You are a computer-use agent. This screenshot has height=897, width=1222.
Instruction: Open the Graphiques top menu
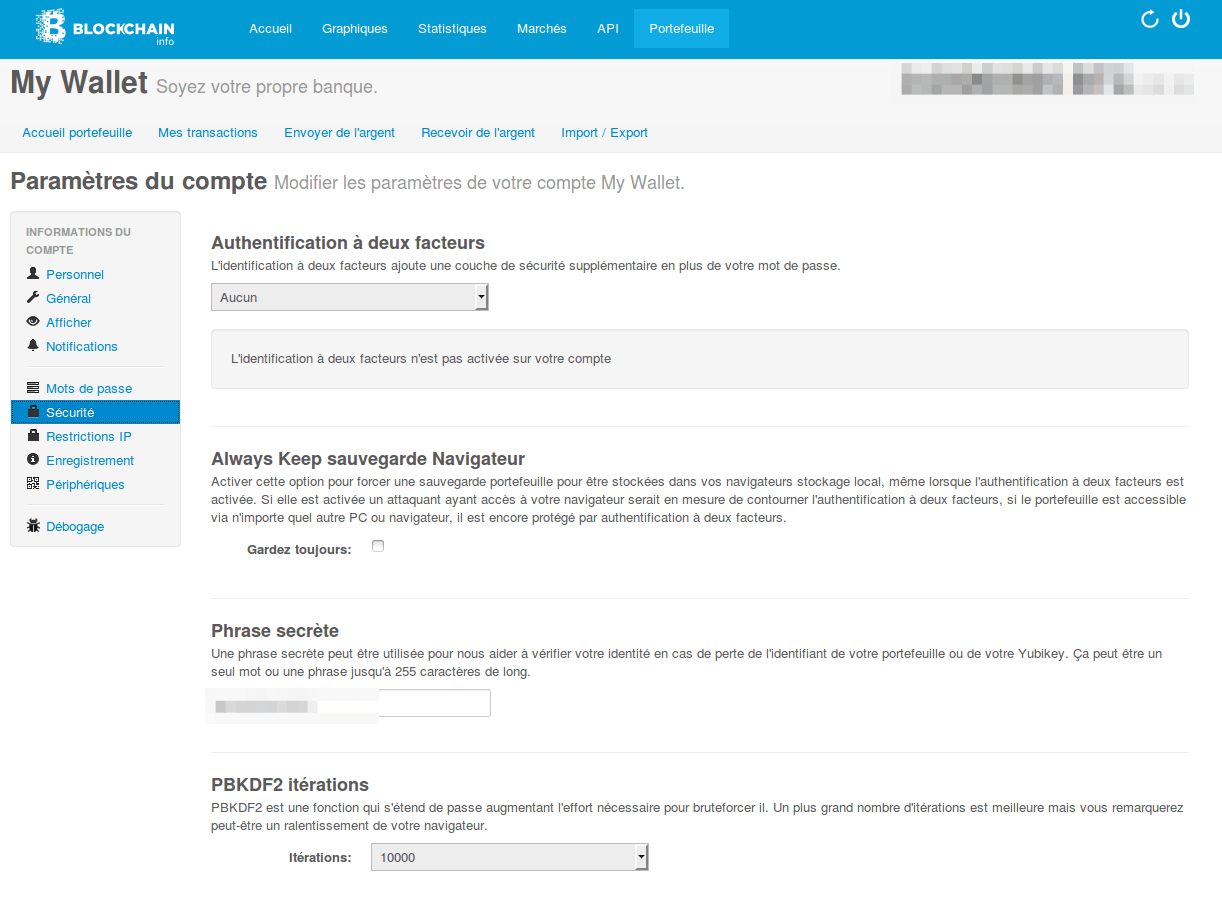(x=355, y=28)
